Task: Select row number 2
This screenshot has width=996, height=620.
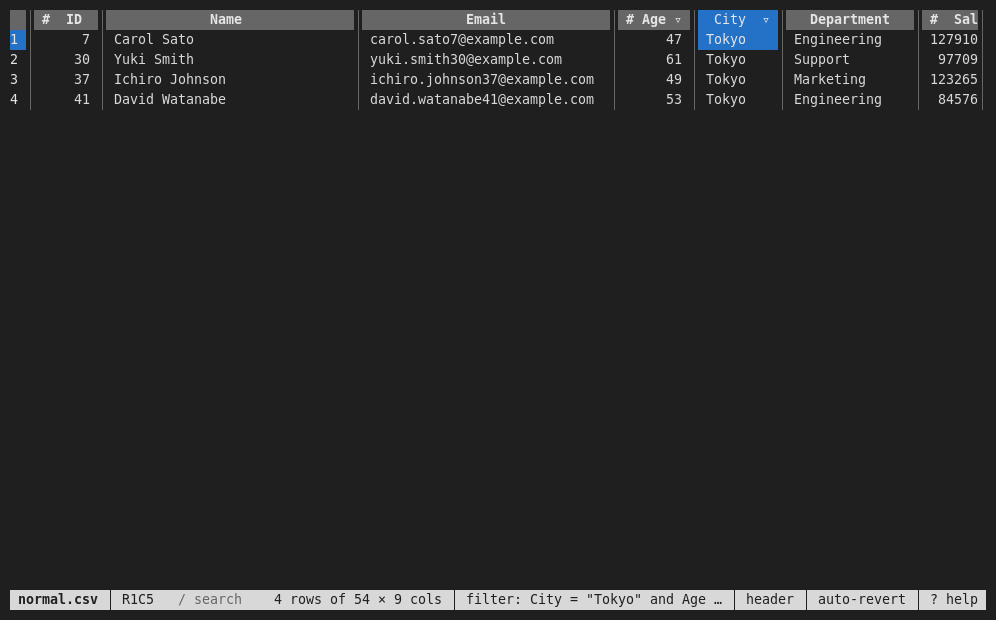Action: (x=17, y=60)
